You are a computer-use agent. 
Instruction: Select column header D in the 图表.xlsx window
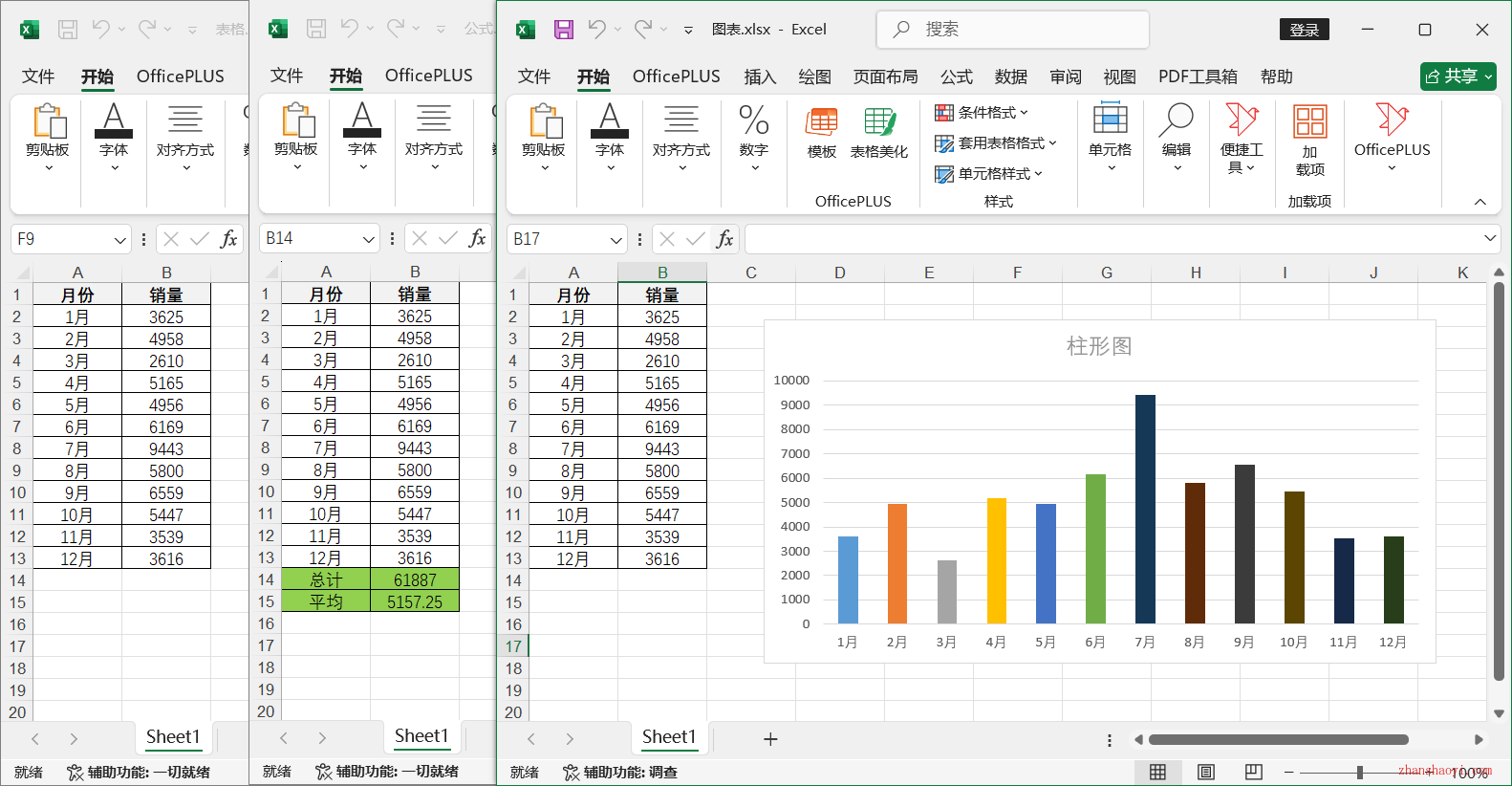pyautogui.click(x=840, y=273)
